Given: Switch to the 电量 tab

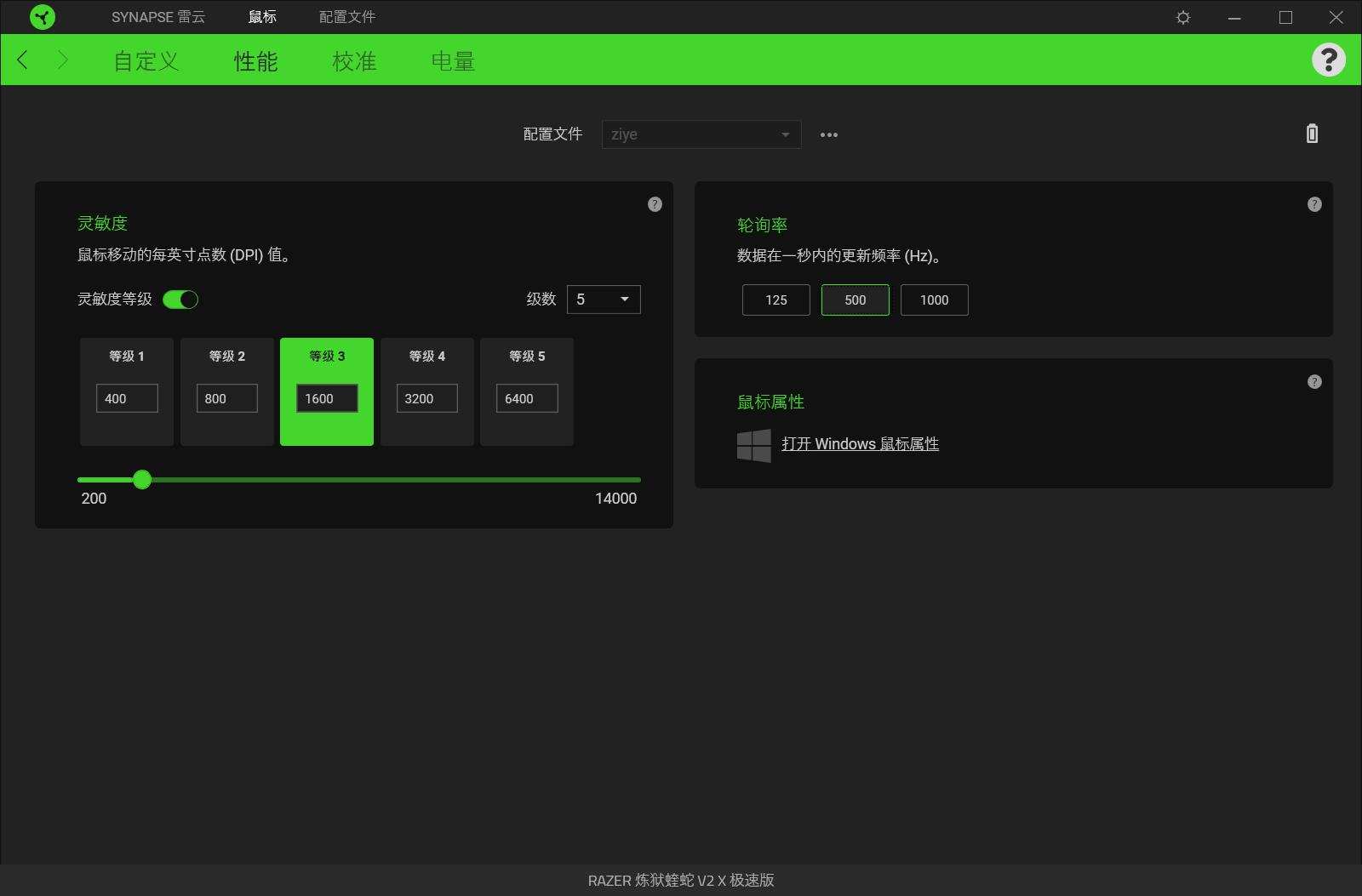Looking at the screenshot, I should pos(454,60).
